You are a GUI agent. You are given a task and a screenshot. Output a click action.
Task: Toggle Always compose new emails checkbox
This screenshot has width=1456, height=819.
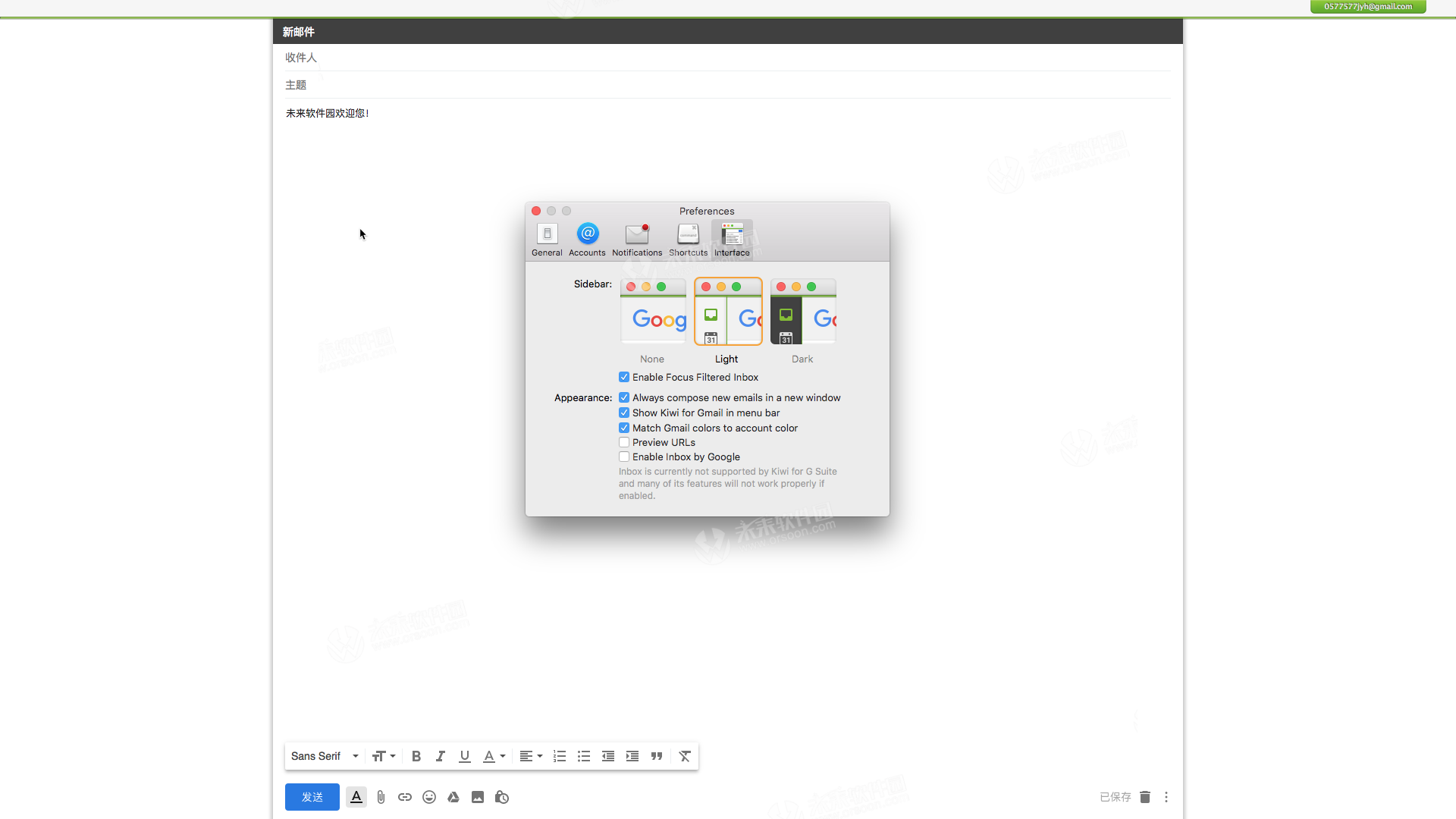click(624, 397)
